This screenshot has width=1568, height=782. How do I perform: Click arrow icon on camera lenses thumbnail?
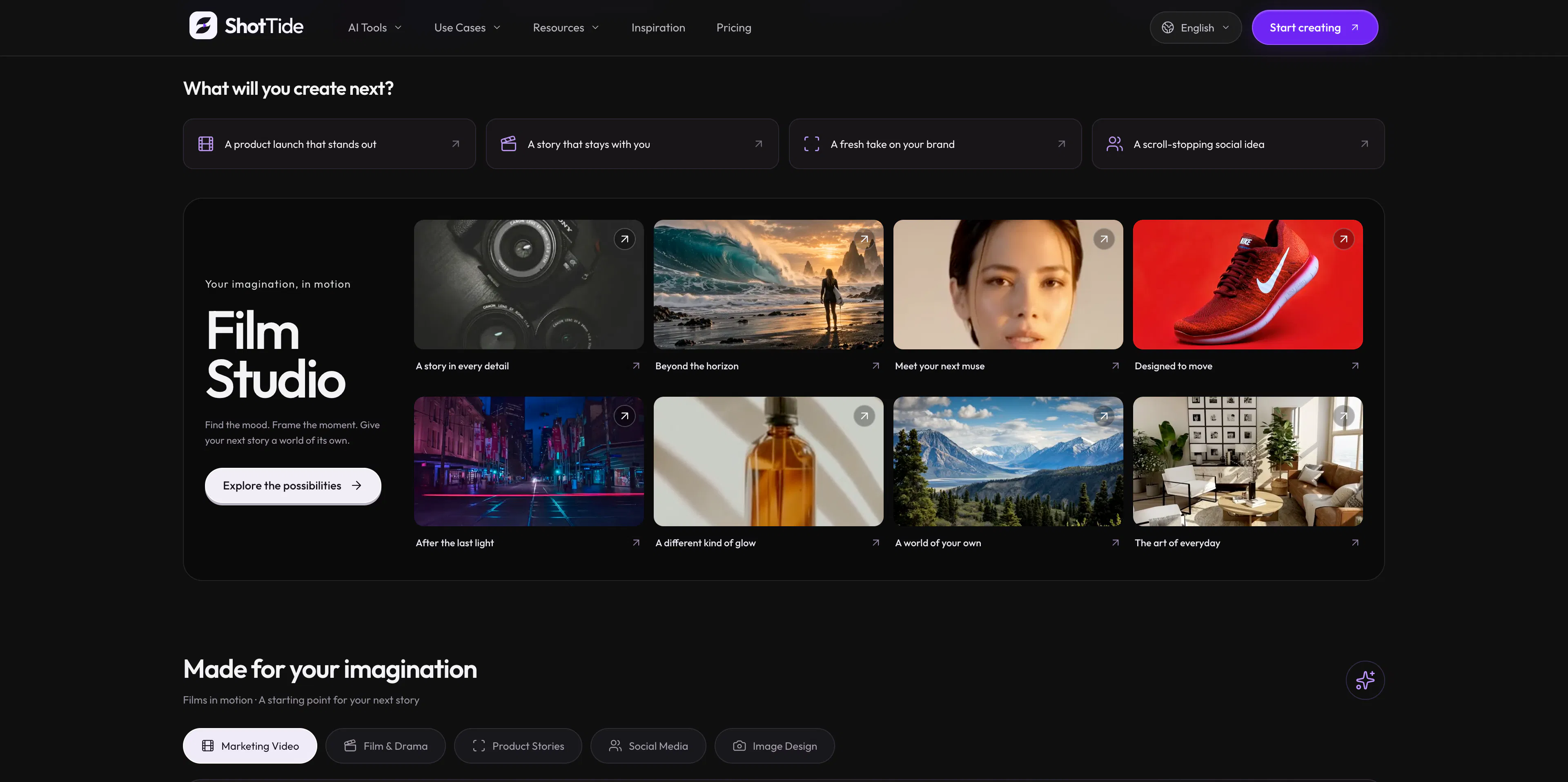pos(624,239)
